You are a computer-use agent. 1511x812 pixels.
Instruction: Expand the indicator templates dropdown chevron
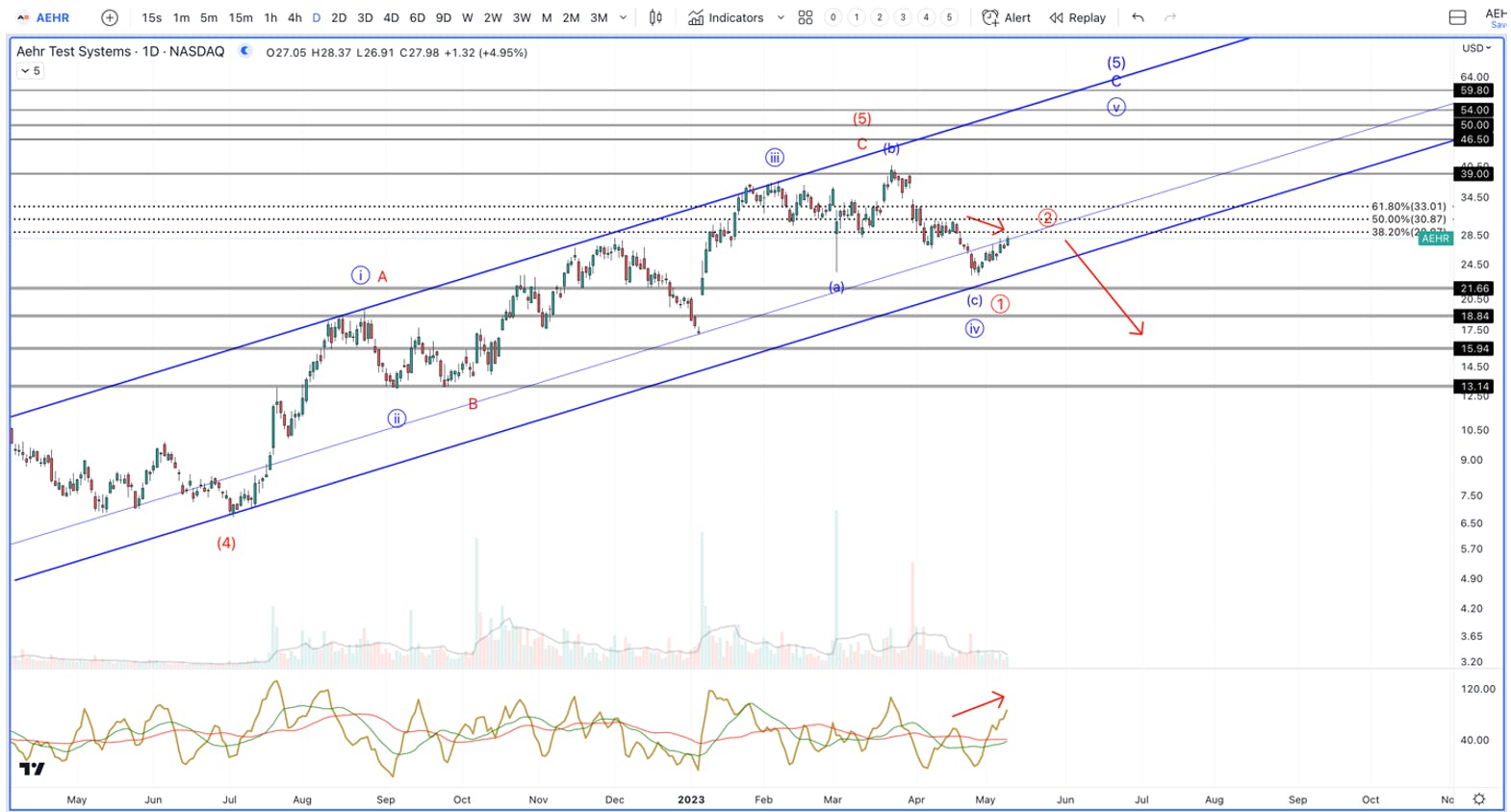point(781,17)
